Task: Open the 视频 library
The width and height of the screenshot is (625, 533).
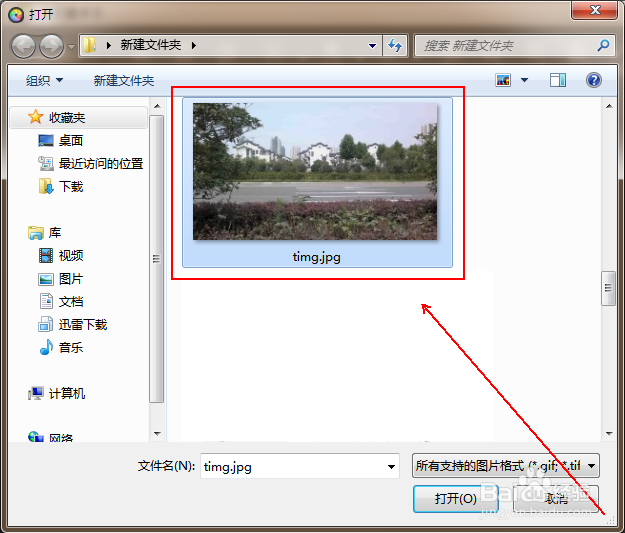Action: [71, 255]
